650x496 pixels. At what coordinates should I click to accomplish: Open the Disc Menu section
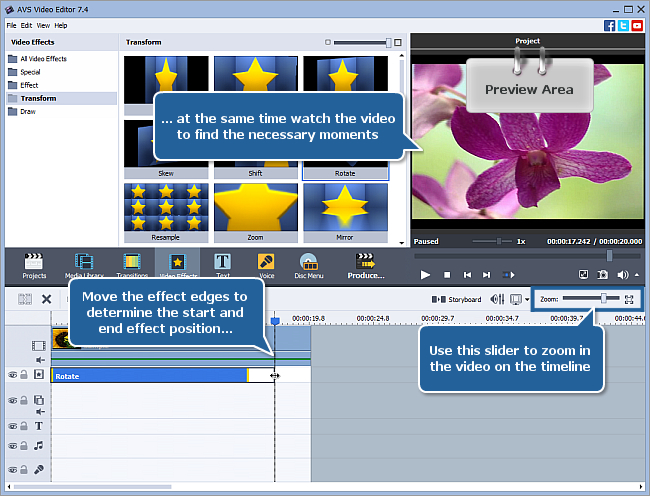point(309,266)
